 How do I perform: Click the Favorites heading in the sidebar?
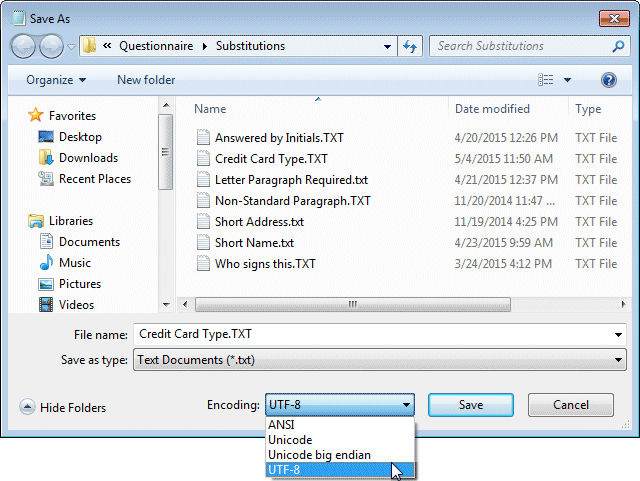point(72,116)
